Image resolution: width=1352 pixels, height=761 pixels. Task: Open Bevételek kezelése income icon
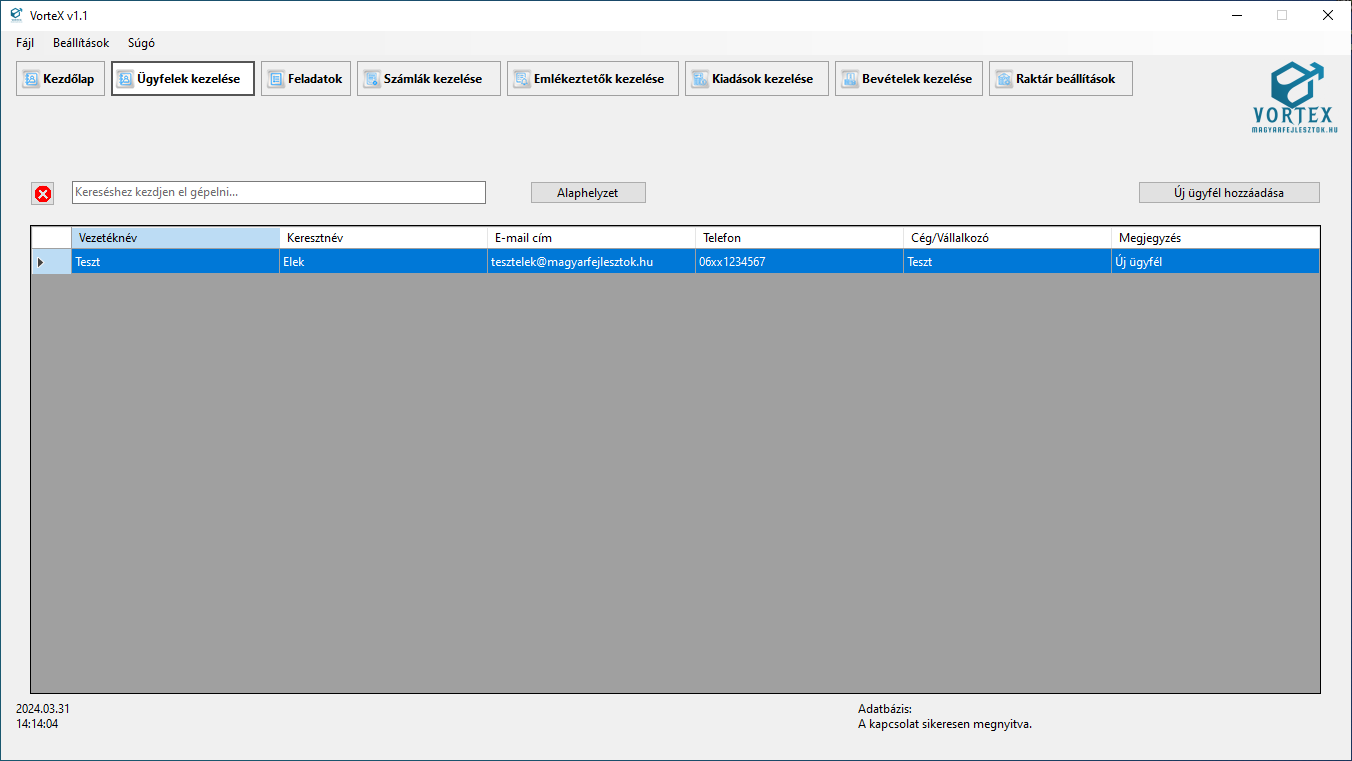pyautogui.click(x=850, y=79)
